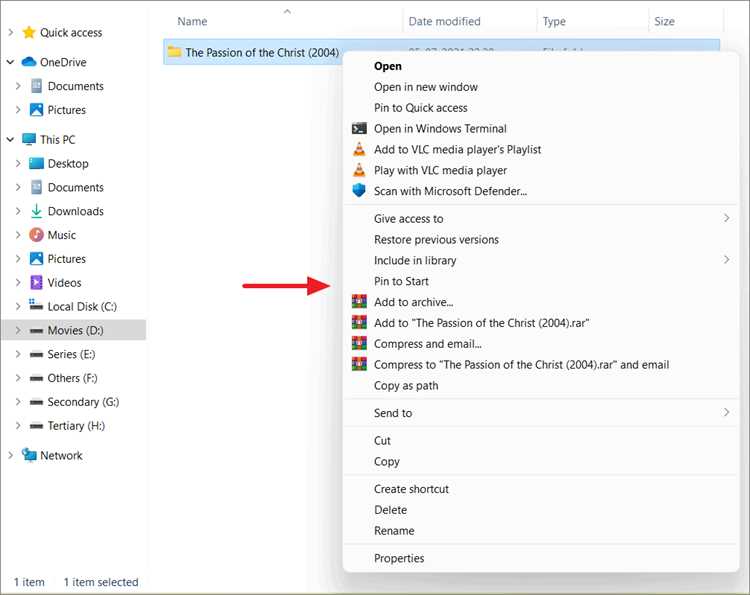
Task: Click the Downloads arrow icon
Action: [36, 211]
